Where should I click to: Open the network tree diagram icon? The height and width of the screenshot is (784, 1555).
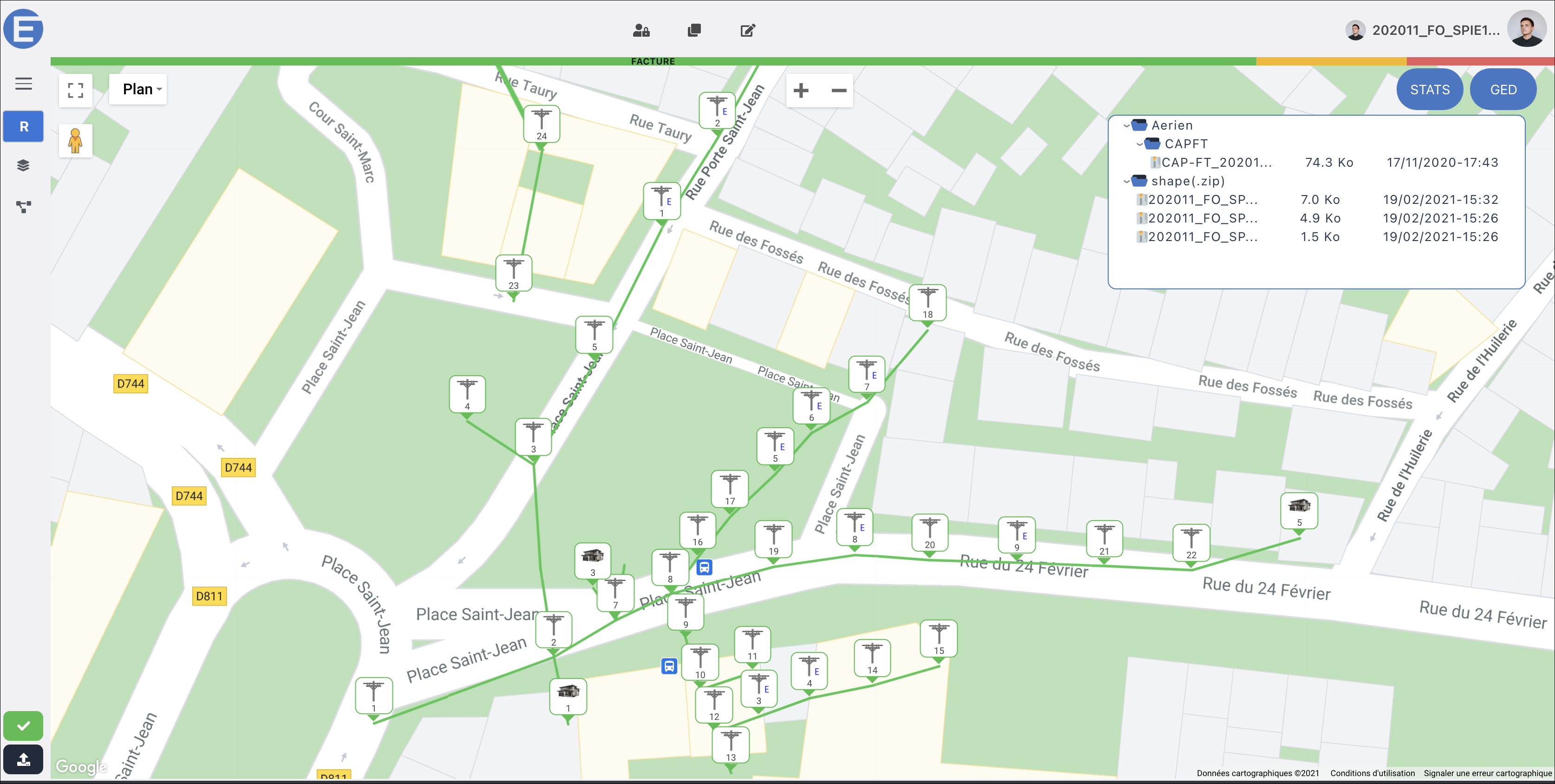(x=24, y=207)
